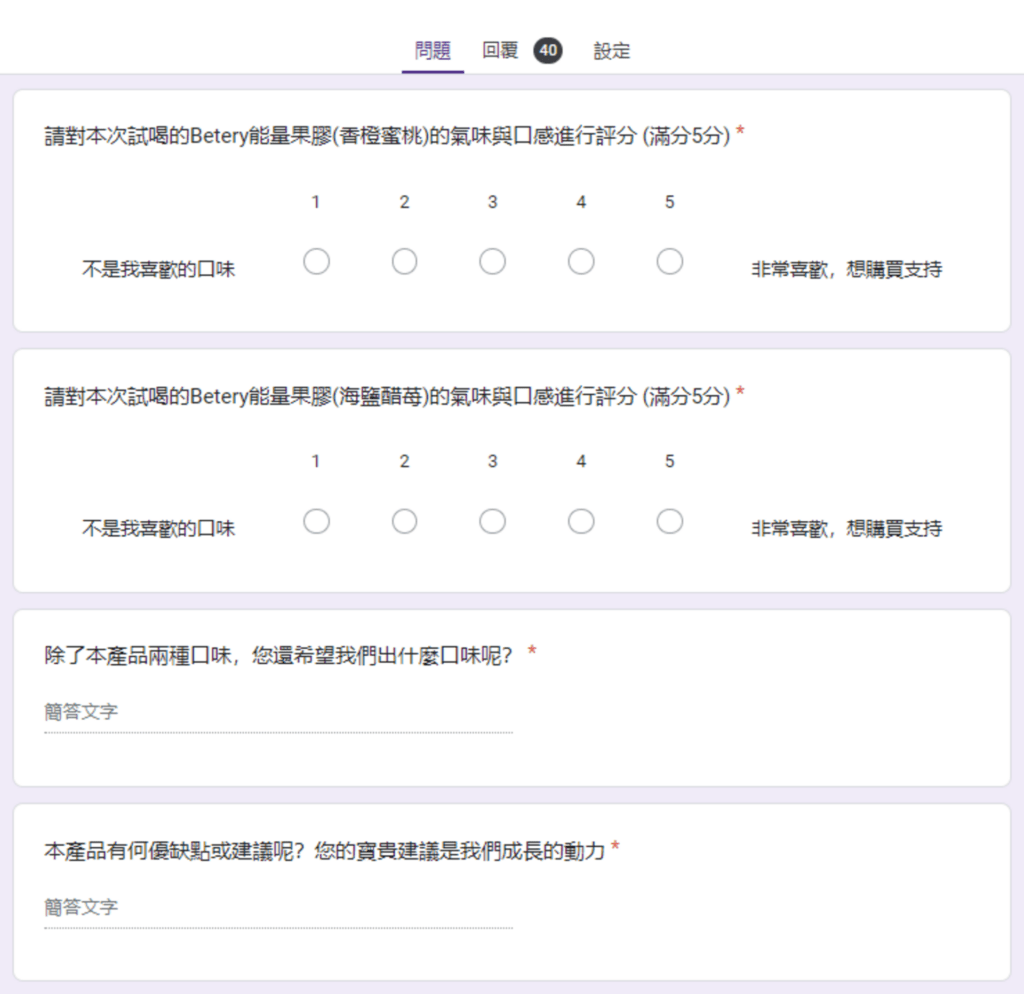The width and height of the screenshot is (1024, 994).
Task: Rate 香橙蜜桃 flavor with score 2
Action: tap(405, 261)
